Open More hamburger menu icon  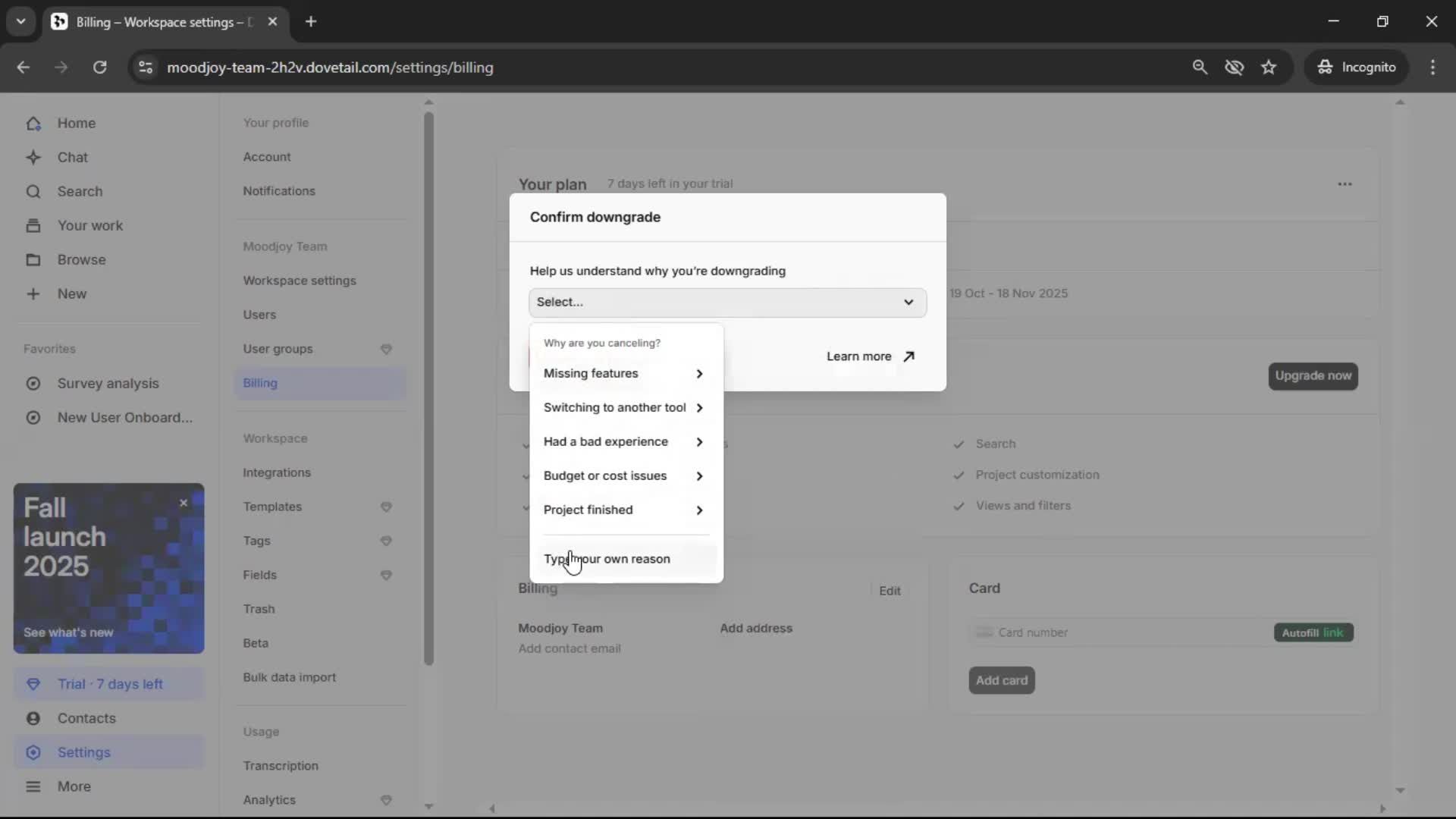[33, 786]
